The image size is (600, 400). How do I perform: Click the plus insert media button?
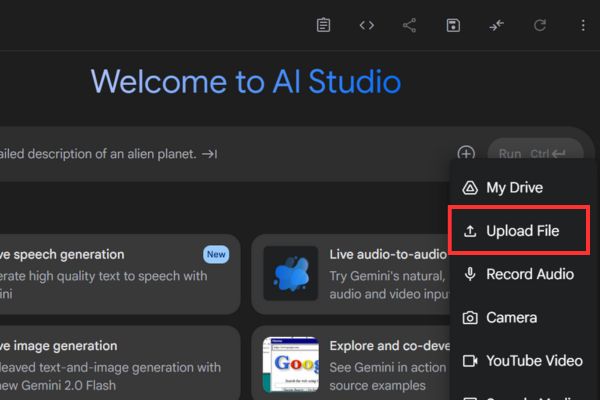tap(466, 153)
